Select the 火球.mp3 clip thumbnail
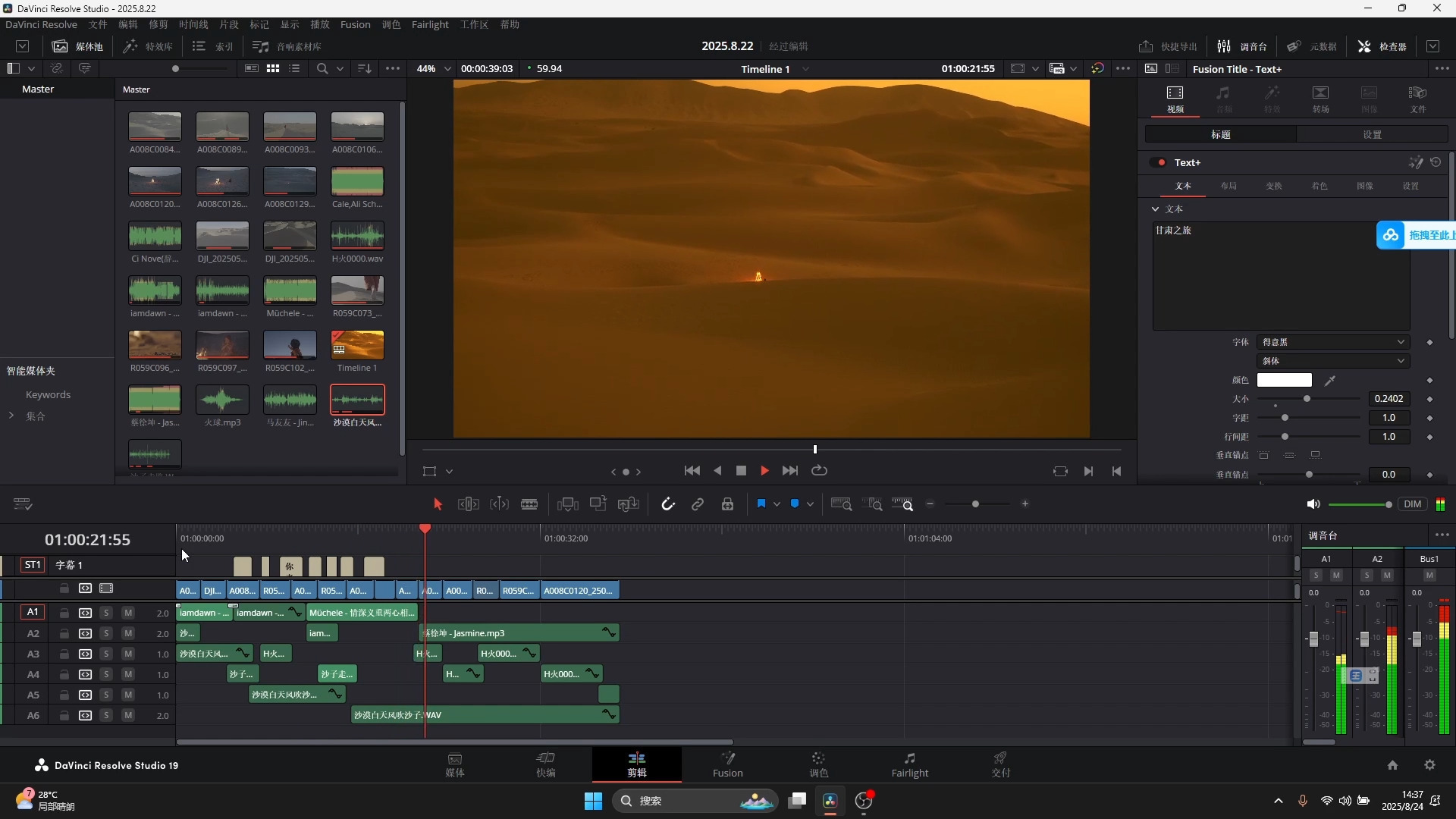Viewport: 1456px width, 819px height. [x=222, y=400]
